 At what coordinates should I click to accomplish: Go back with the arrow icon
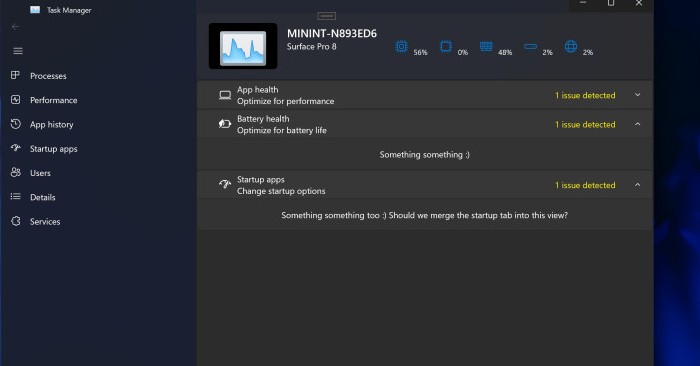point(16,27)
